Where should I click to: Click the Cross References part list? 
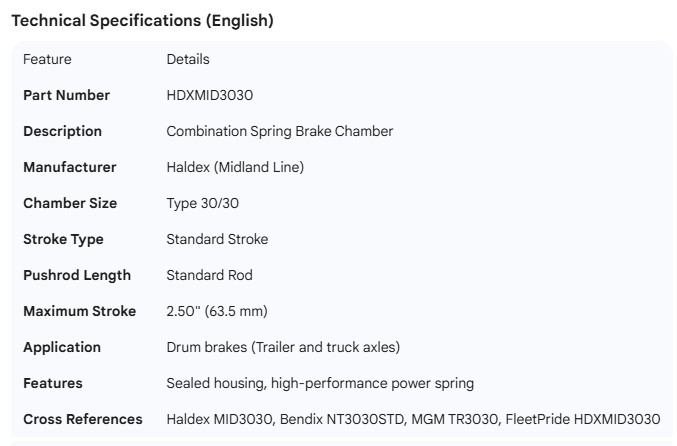tap(413, 419)
